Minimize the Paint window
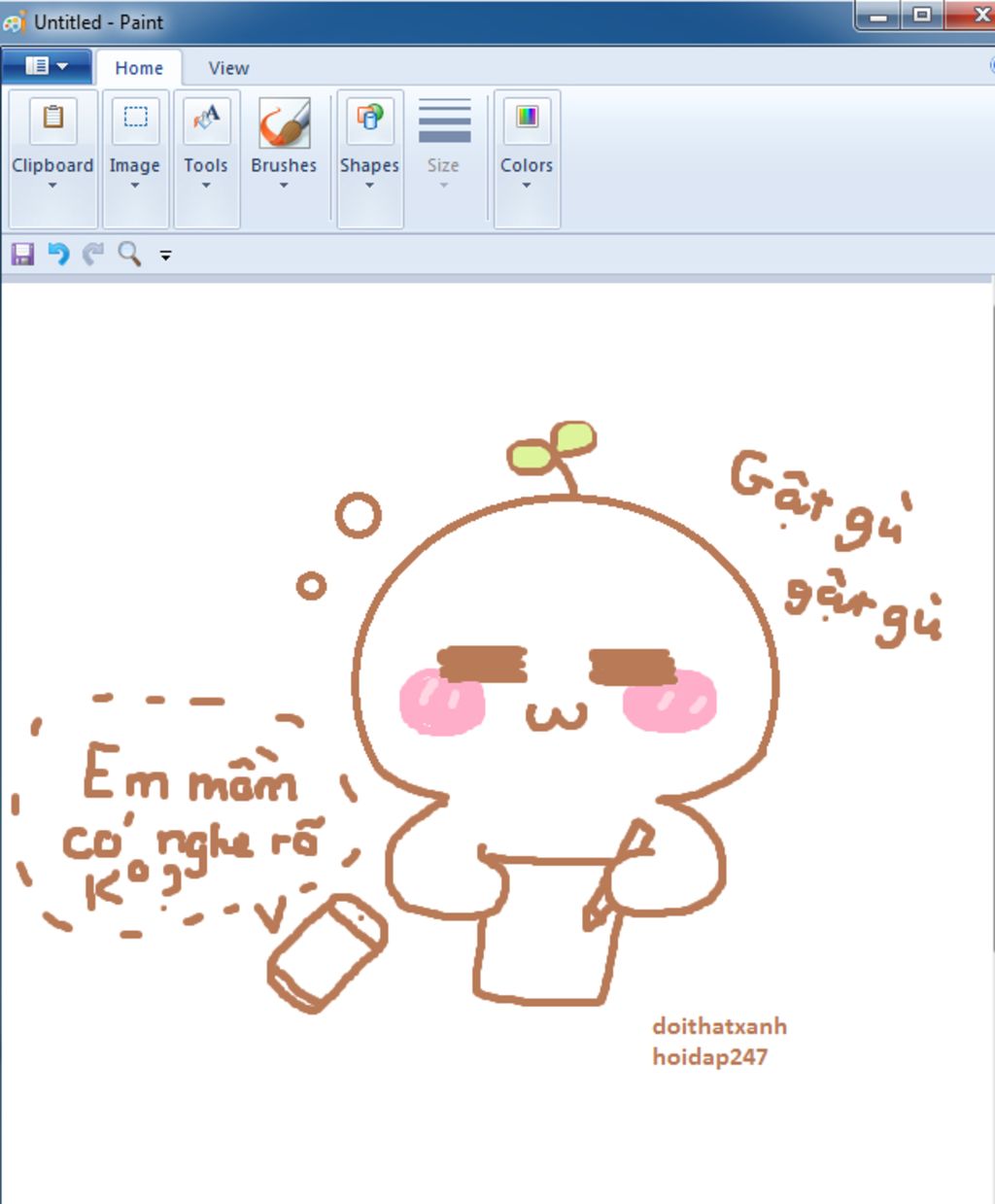The height and width of the screenshot is (1204, 995). tap(879, 16)
